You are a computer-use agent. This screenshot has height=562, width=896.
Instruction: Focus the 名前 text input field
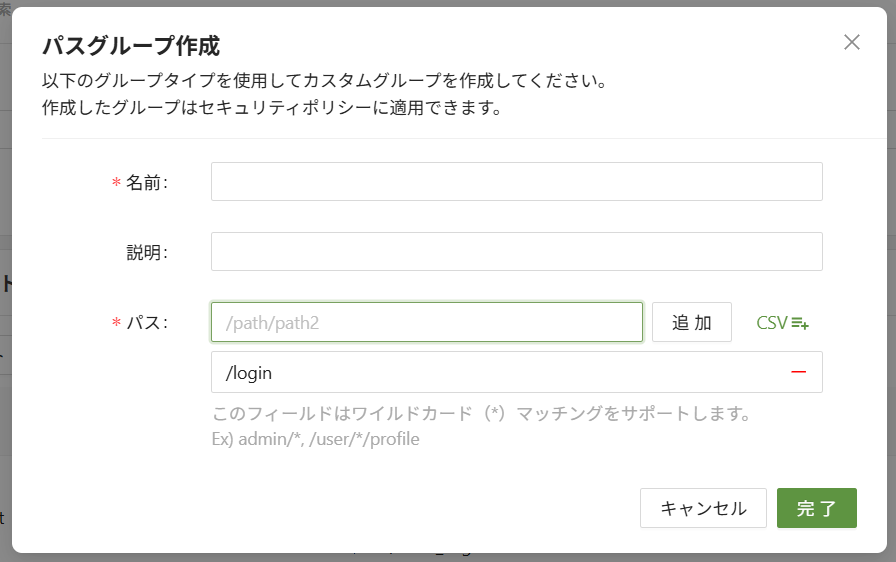point(516,182)
